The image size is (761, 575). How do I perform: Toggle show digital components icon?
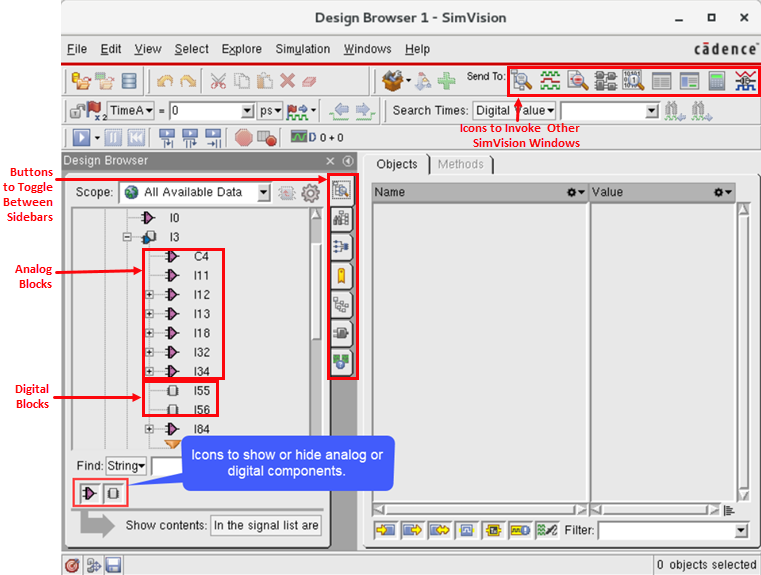coord(113,493)
